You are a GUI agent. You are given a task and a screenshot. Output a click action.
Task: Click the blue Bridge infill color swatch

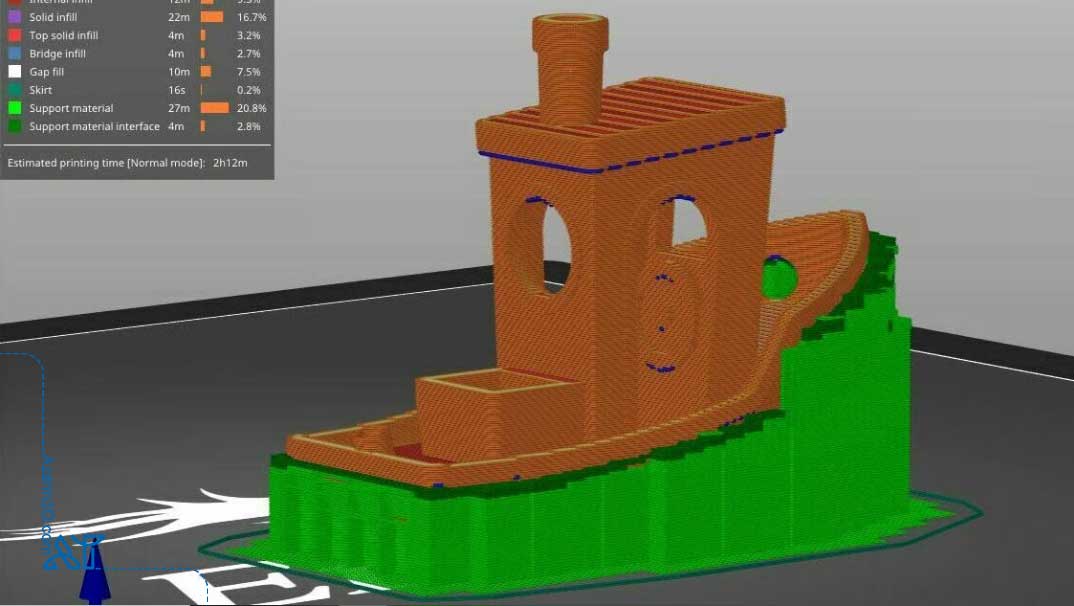tap(14, 53)
